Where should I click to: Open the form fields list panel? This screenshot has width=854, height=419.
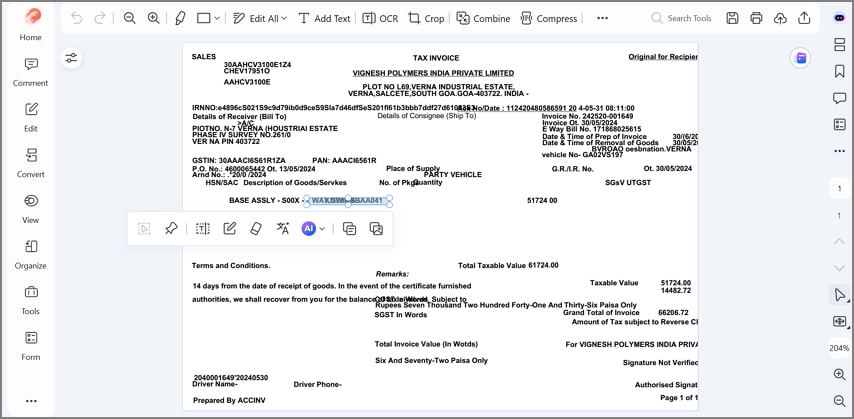click(x=839, y=124)
